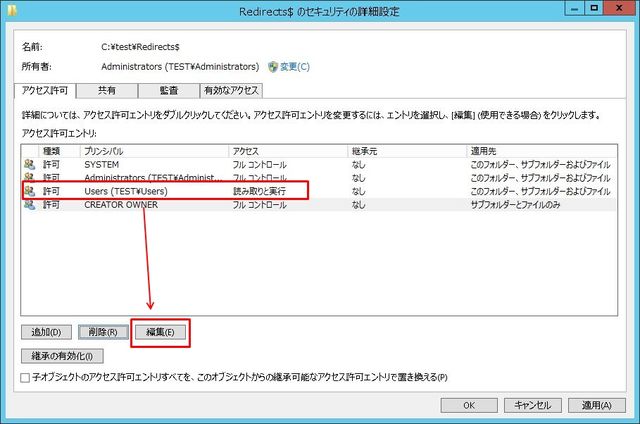Open the 有効なアクセス tab
This screenshot has width=640, height=424.
(231, 91)
